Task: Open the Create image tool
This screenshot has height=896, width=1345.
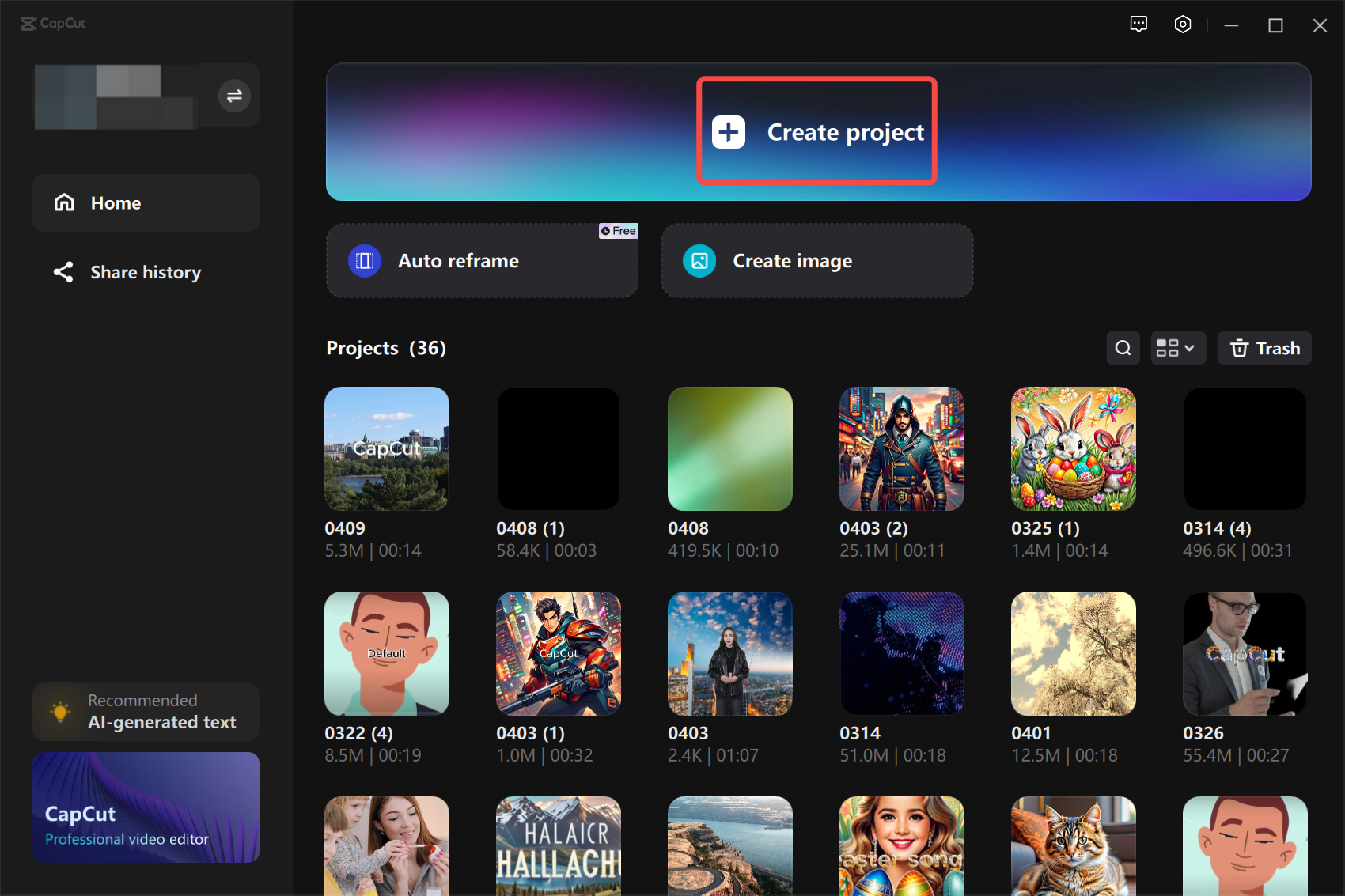Action: pyautogui.click(x=791, y=260)
